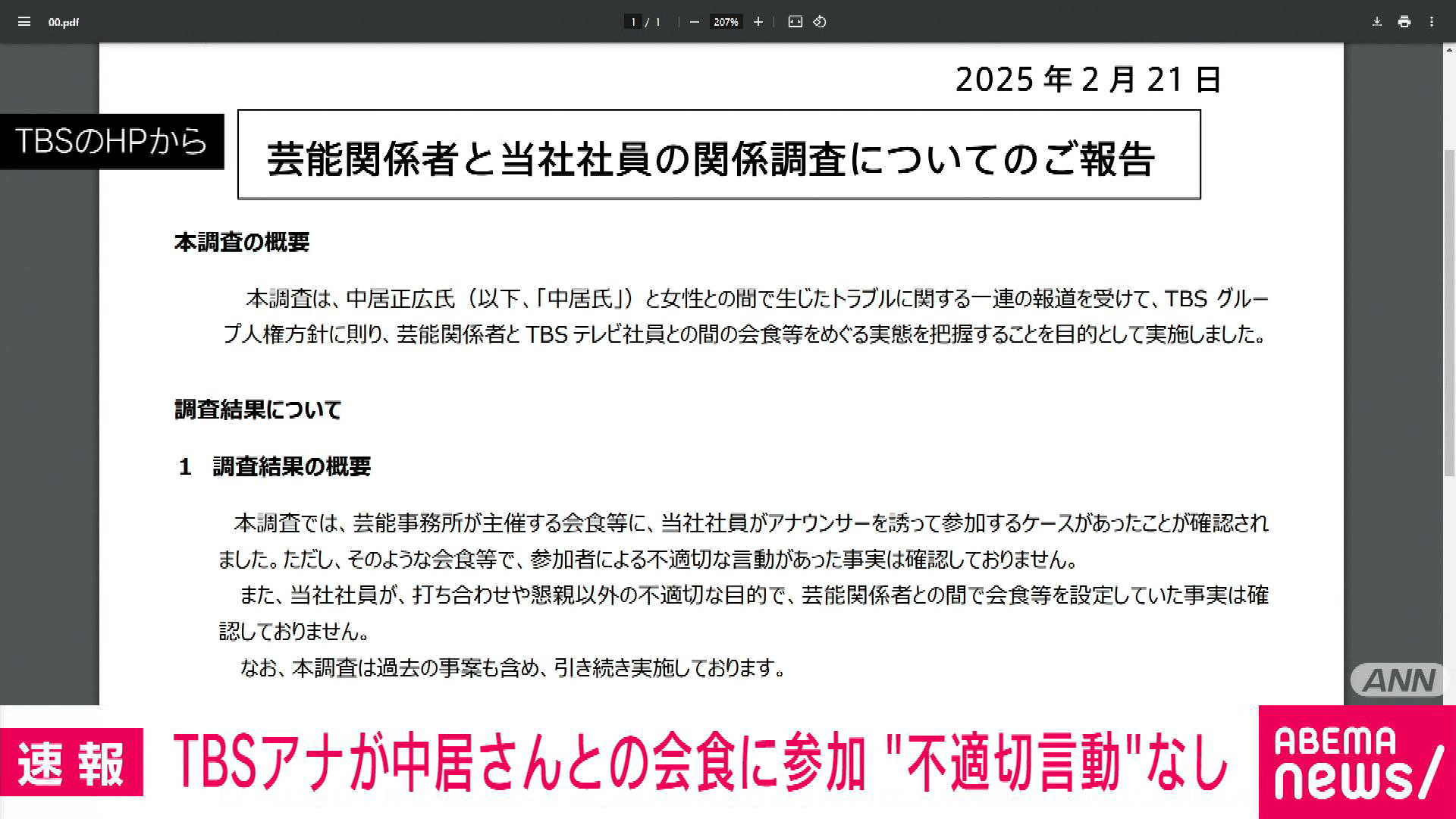Rotate the PDF counterclockwise
Viewport: 1456px width, 819px height.
(x=820, y=22)
